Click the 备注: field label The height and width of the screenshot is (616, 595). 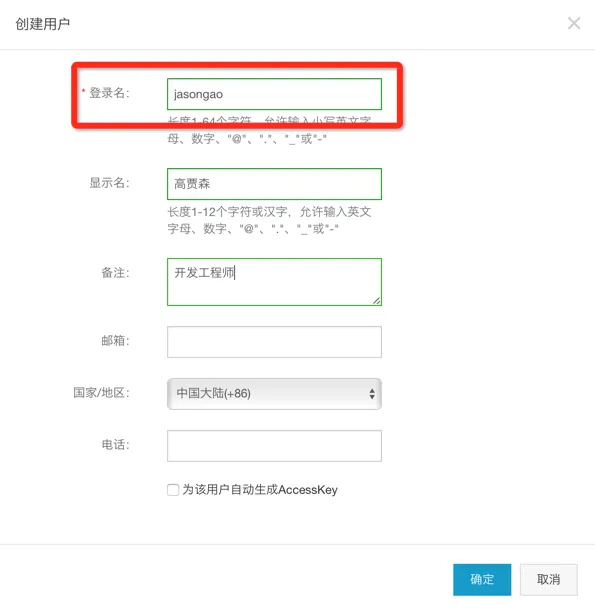[115, 273]
